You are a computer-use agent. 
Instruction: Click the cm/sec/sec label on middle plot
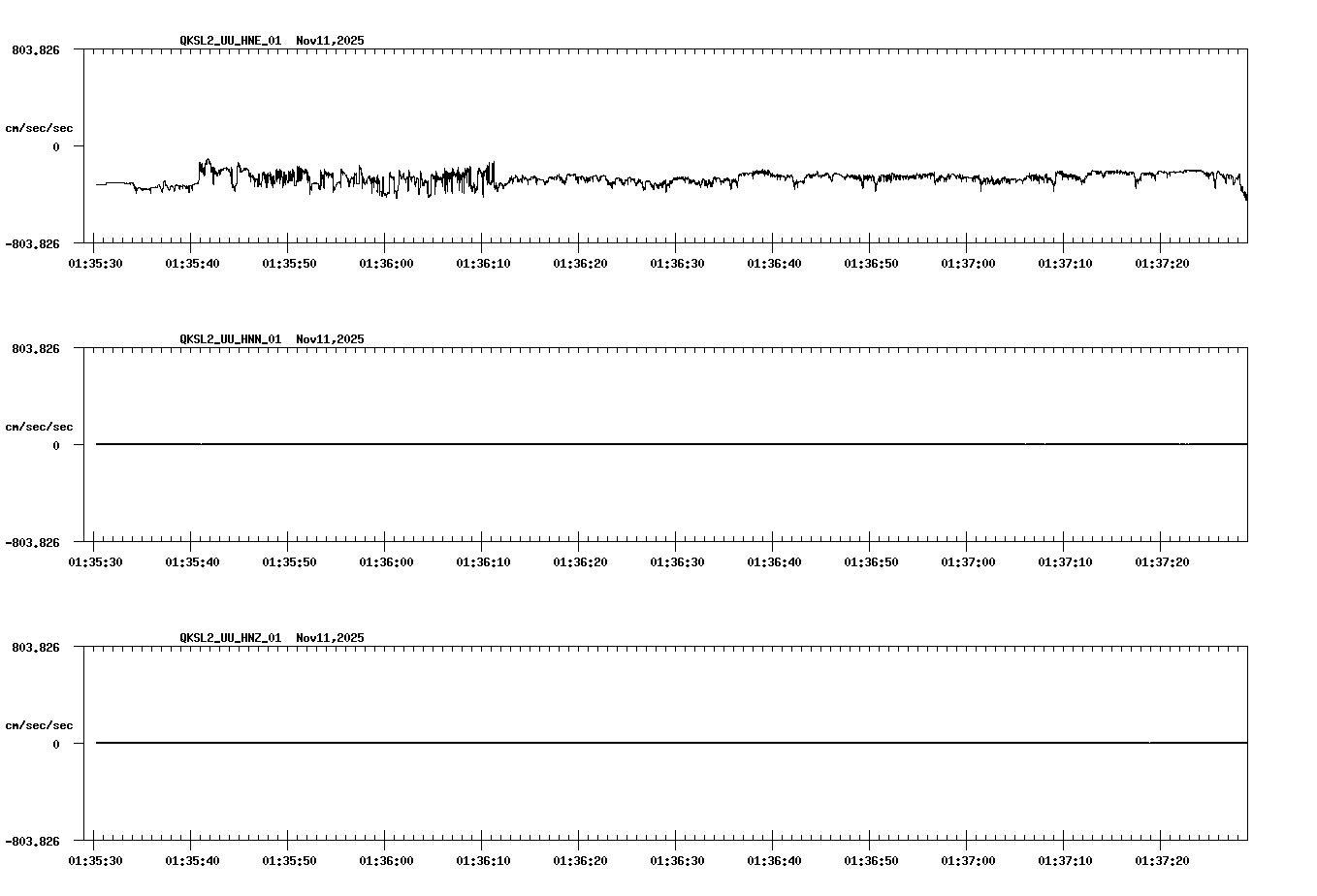[x=40, y=426]
